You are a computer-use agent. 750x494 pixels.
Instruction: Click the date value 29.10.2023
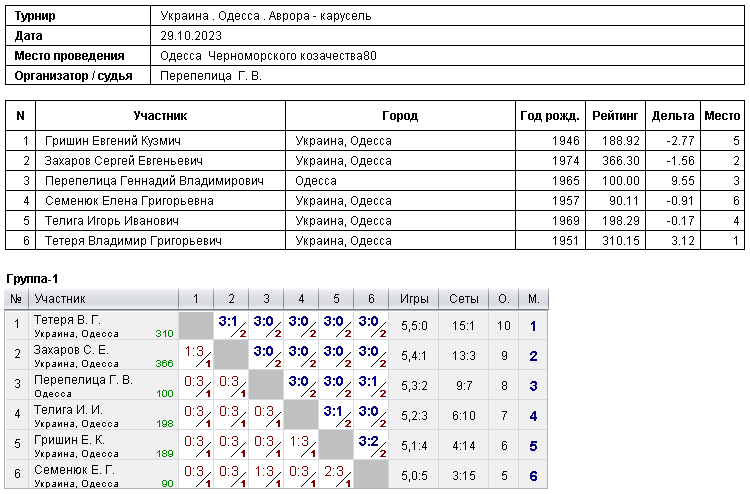click(191, 36)
